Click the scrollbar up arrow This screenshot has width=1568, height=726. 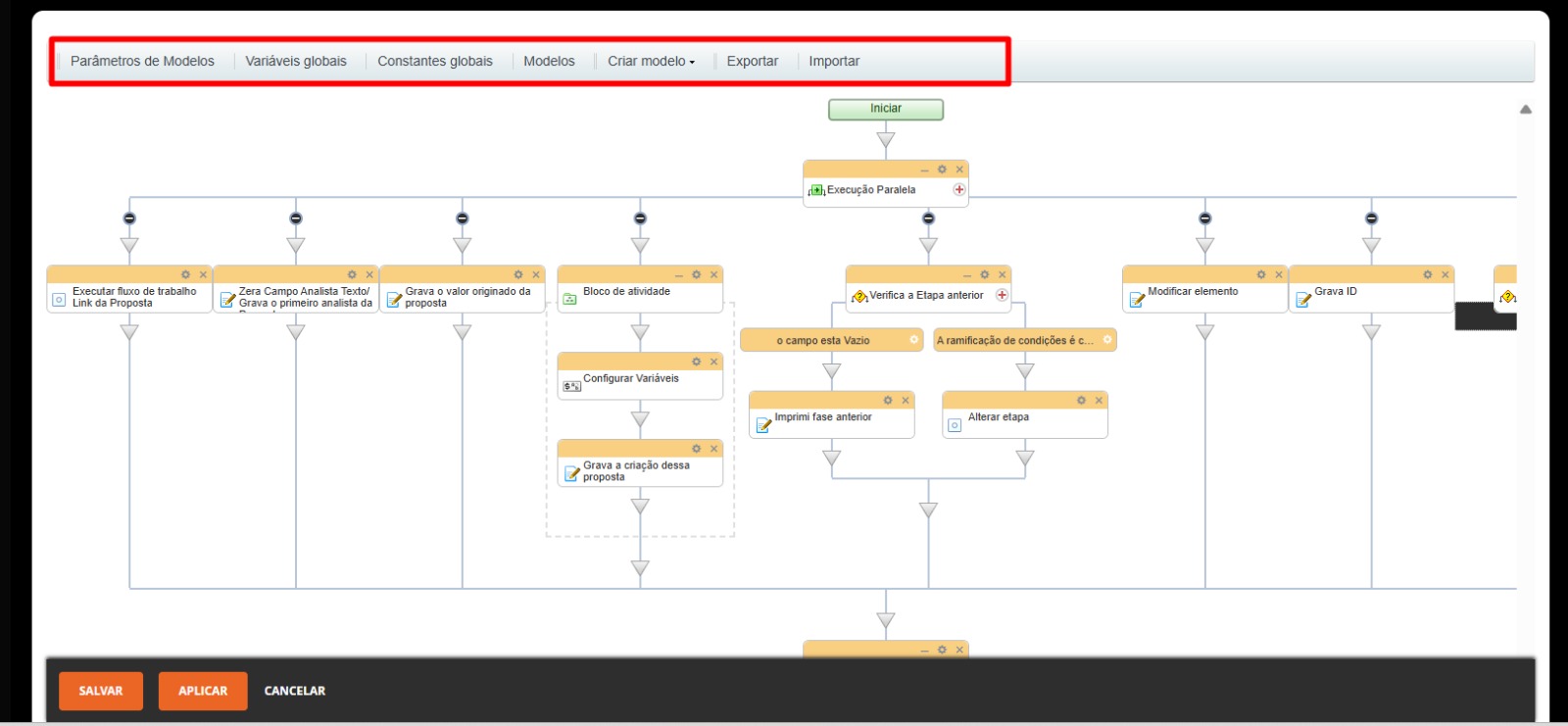tap(1525, 110)
